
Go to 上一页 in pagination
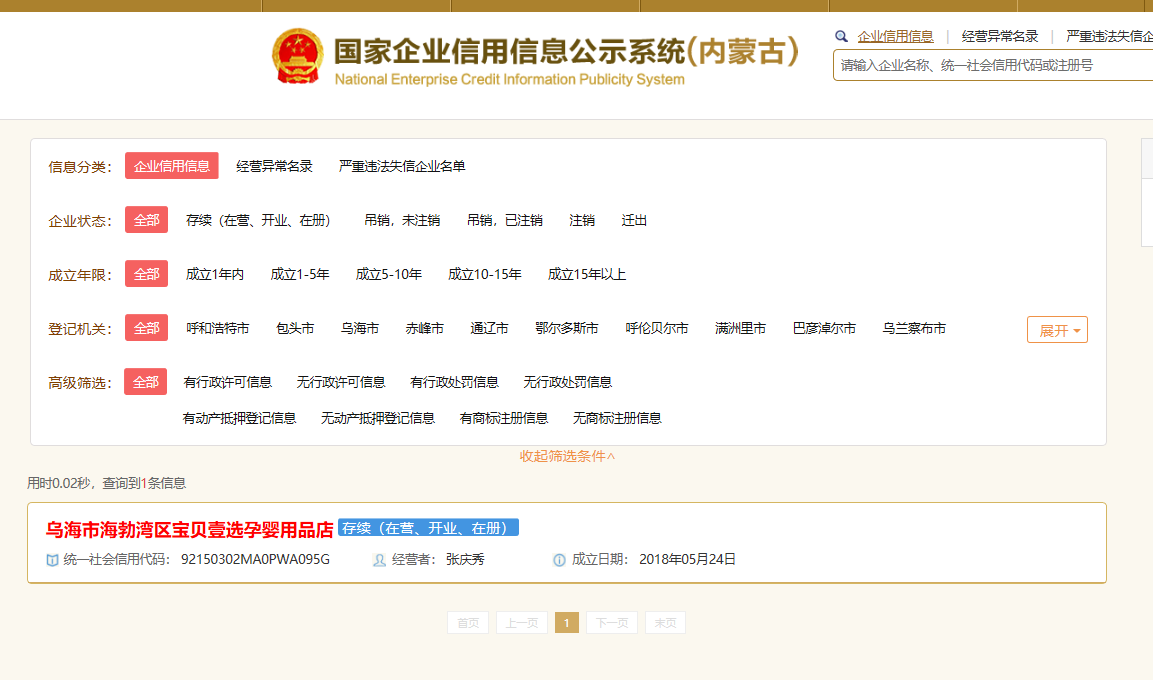click(x=522, y=623)
